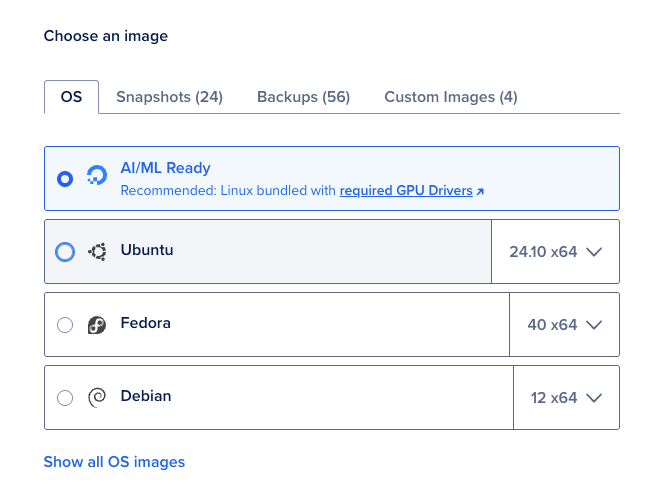Viewport: 653px width, 503px height.
Task: Open the Backups (56) tab
Action: point(304,97)
